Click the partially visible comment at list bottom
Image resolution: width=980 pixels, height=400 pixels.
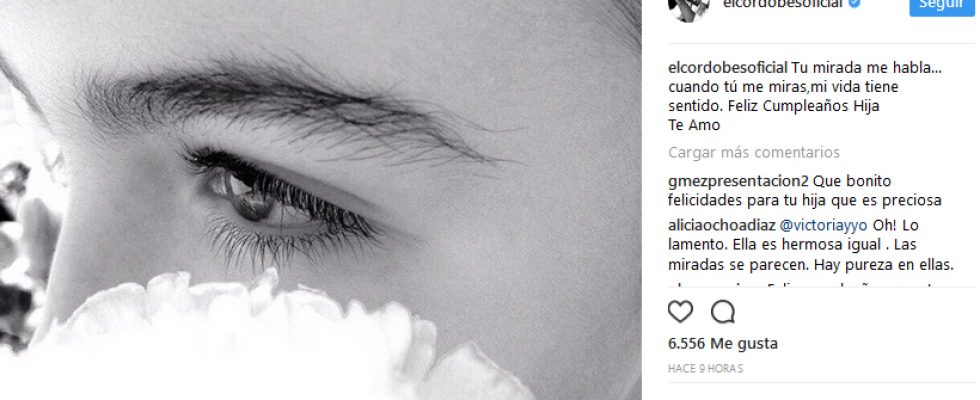pyautogui.click(x=811, y=284)
